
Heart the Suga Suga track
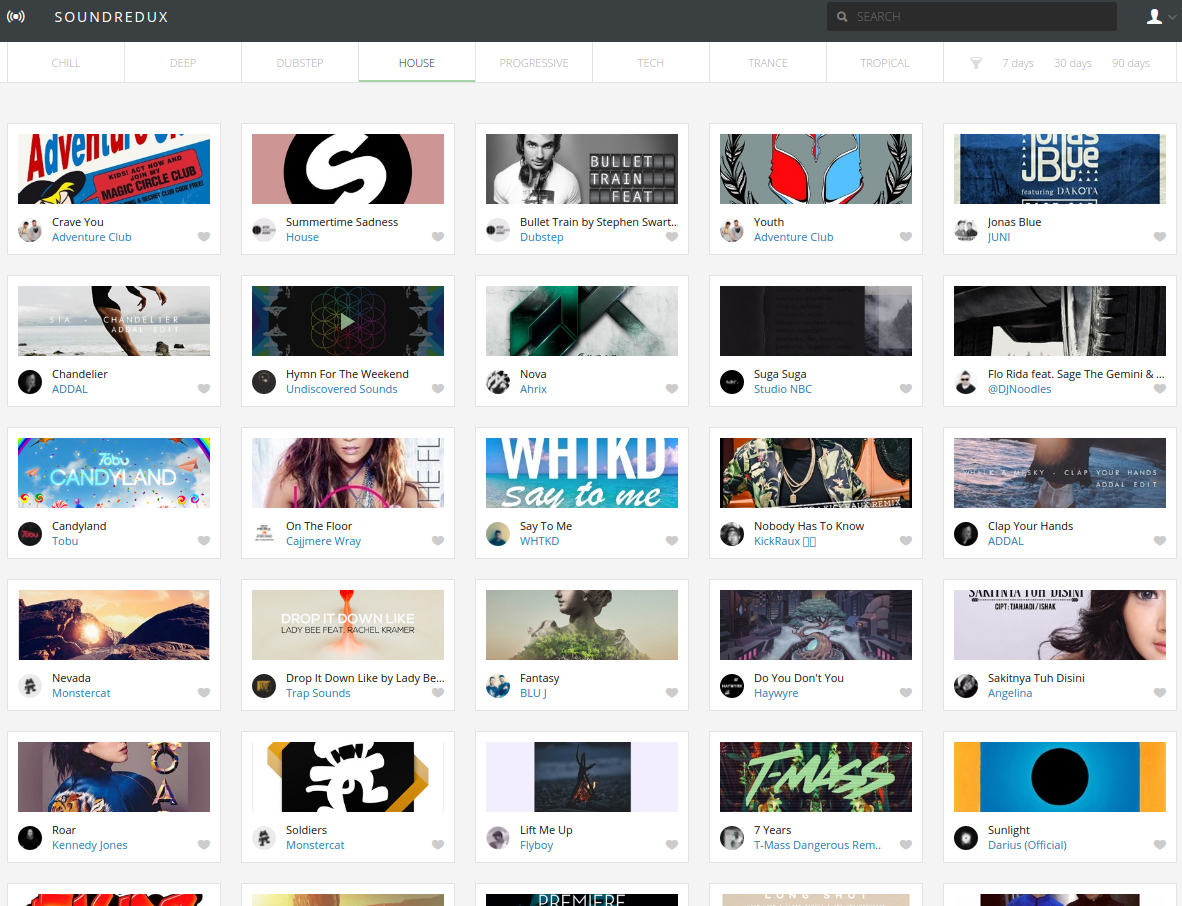tap(906, 389)
